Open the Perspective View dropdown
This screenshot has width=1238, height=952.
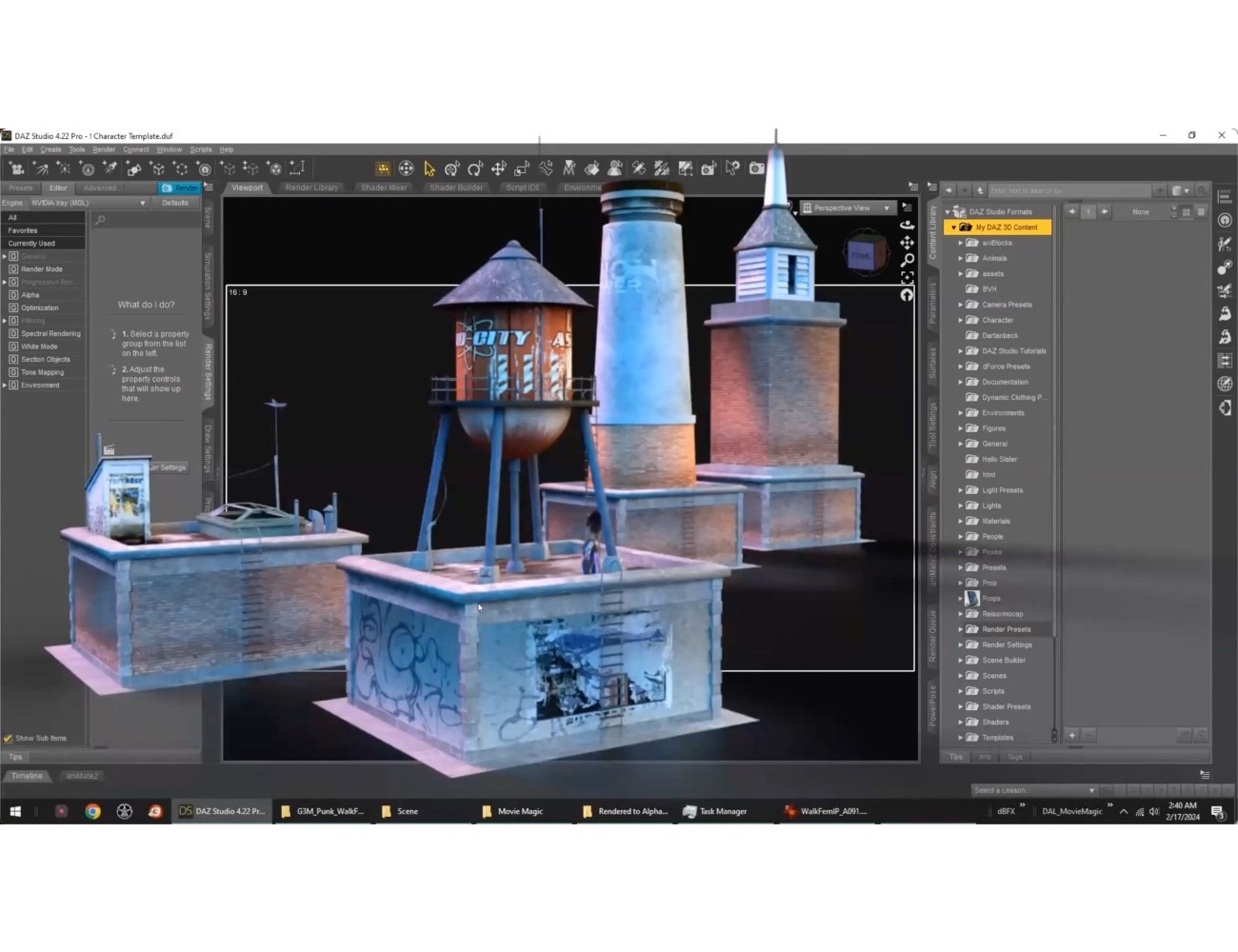coord(846,208)
